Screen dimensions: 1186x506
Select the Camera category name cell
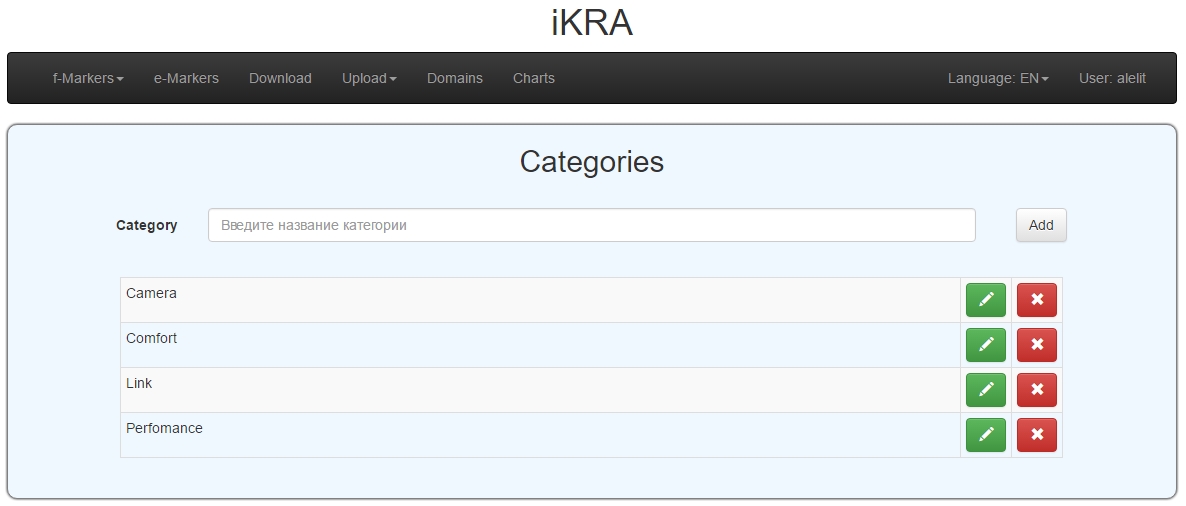pos(540,300)
